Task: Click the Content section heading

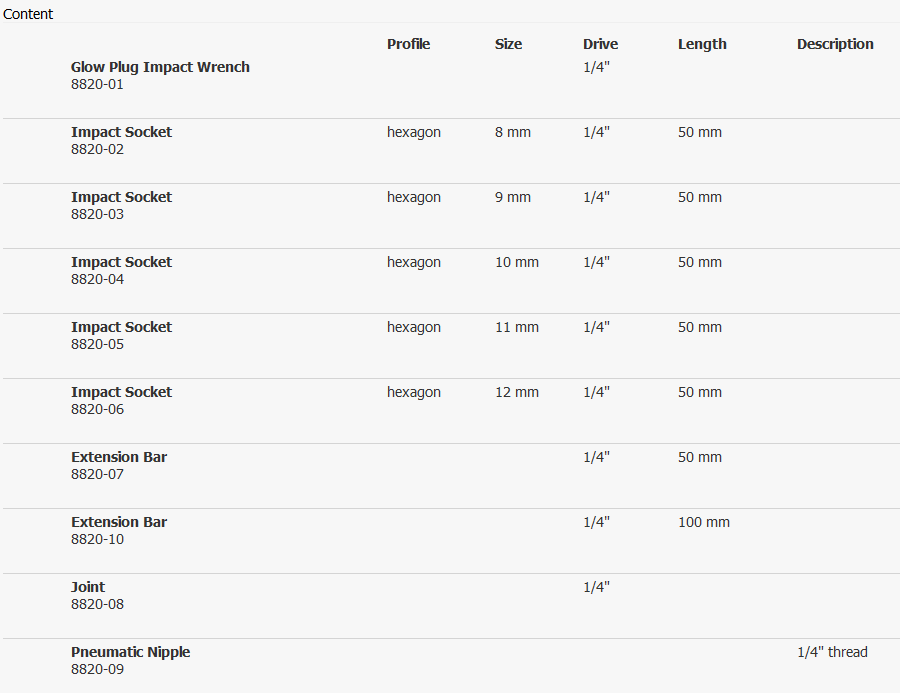Action: coord(28,14)
